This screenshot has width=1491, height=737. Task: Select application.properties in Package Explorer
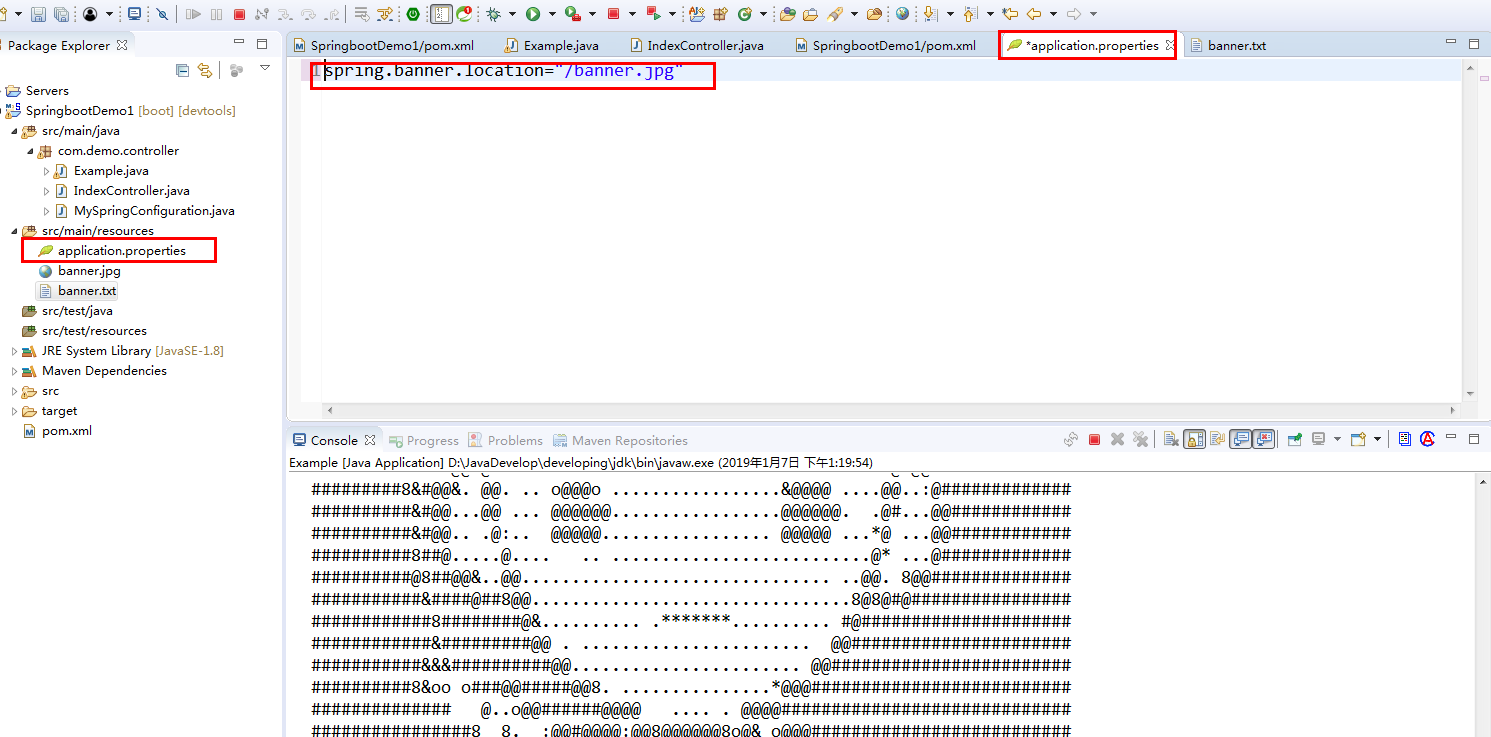(121, 251)
